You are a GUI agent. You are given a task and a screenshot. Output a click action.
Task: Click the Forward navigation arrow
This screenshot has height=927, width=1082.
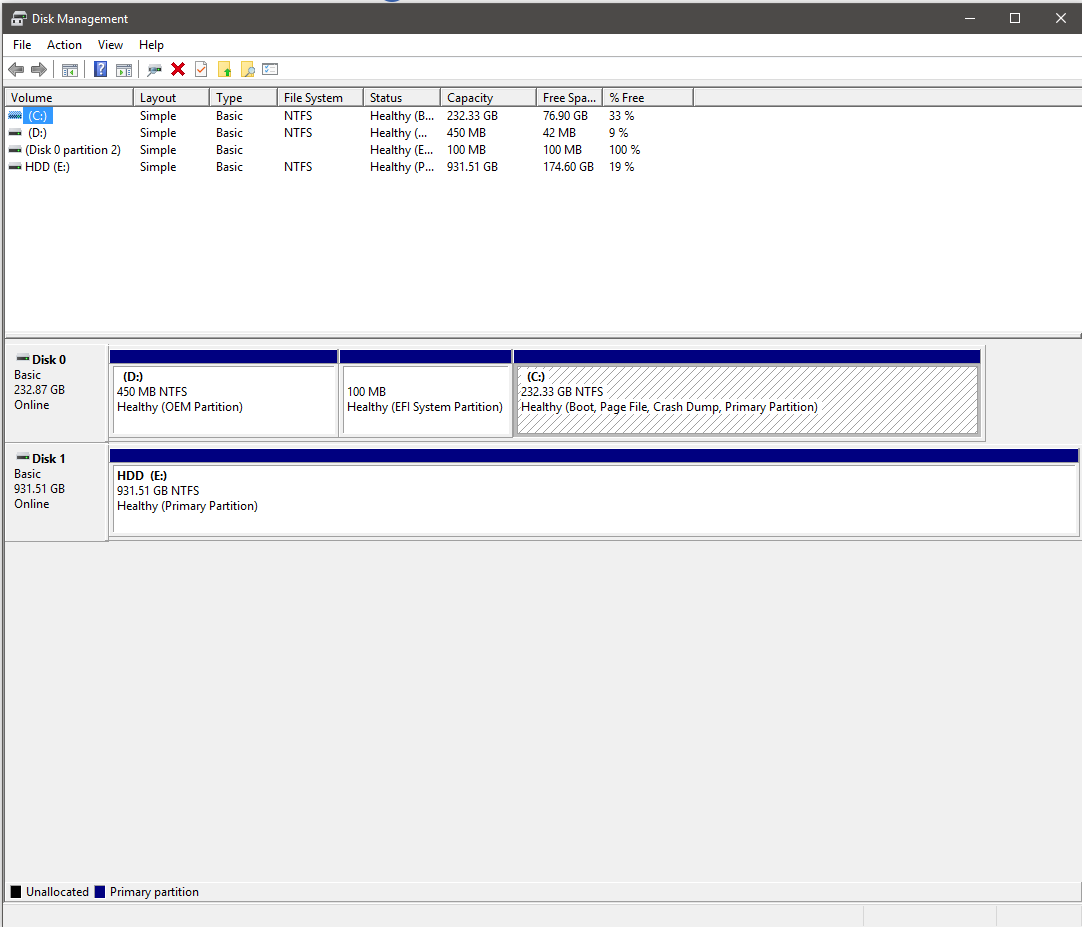tap(38, 69)
